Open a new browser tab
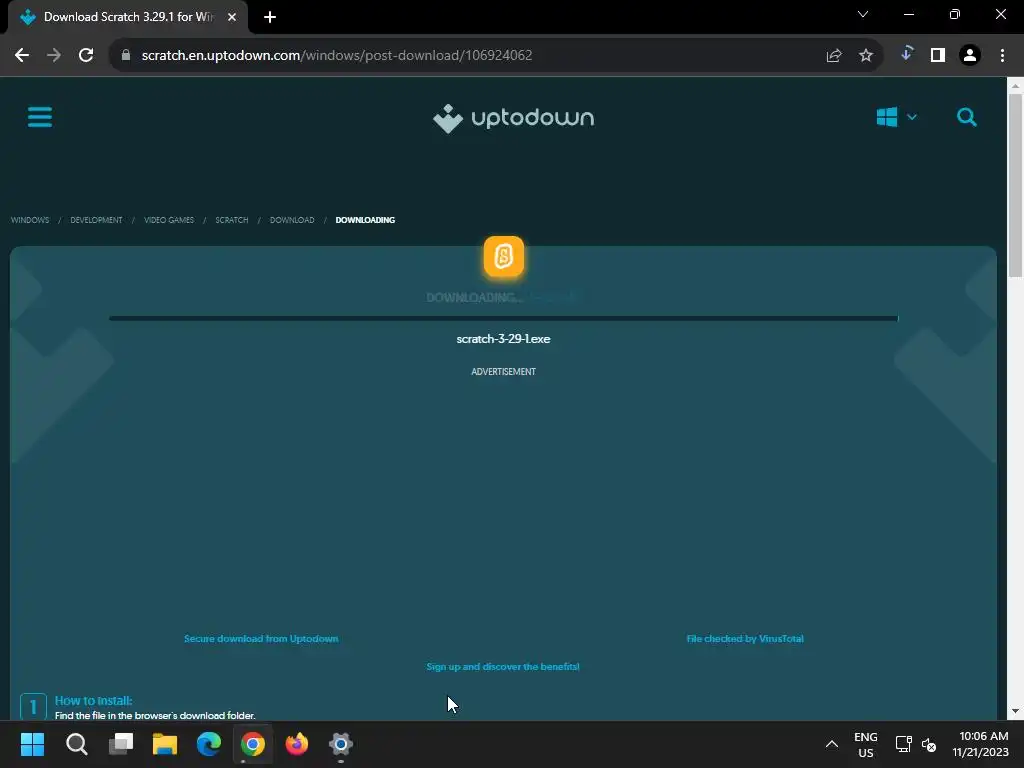Image resolution: width=1024 pixels, height=768 pixels. [270, 17]
